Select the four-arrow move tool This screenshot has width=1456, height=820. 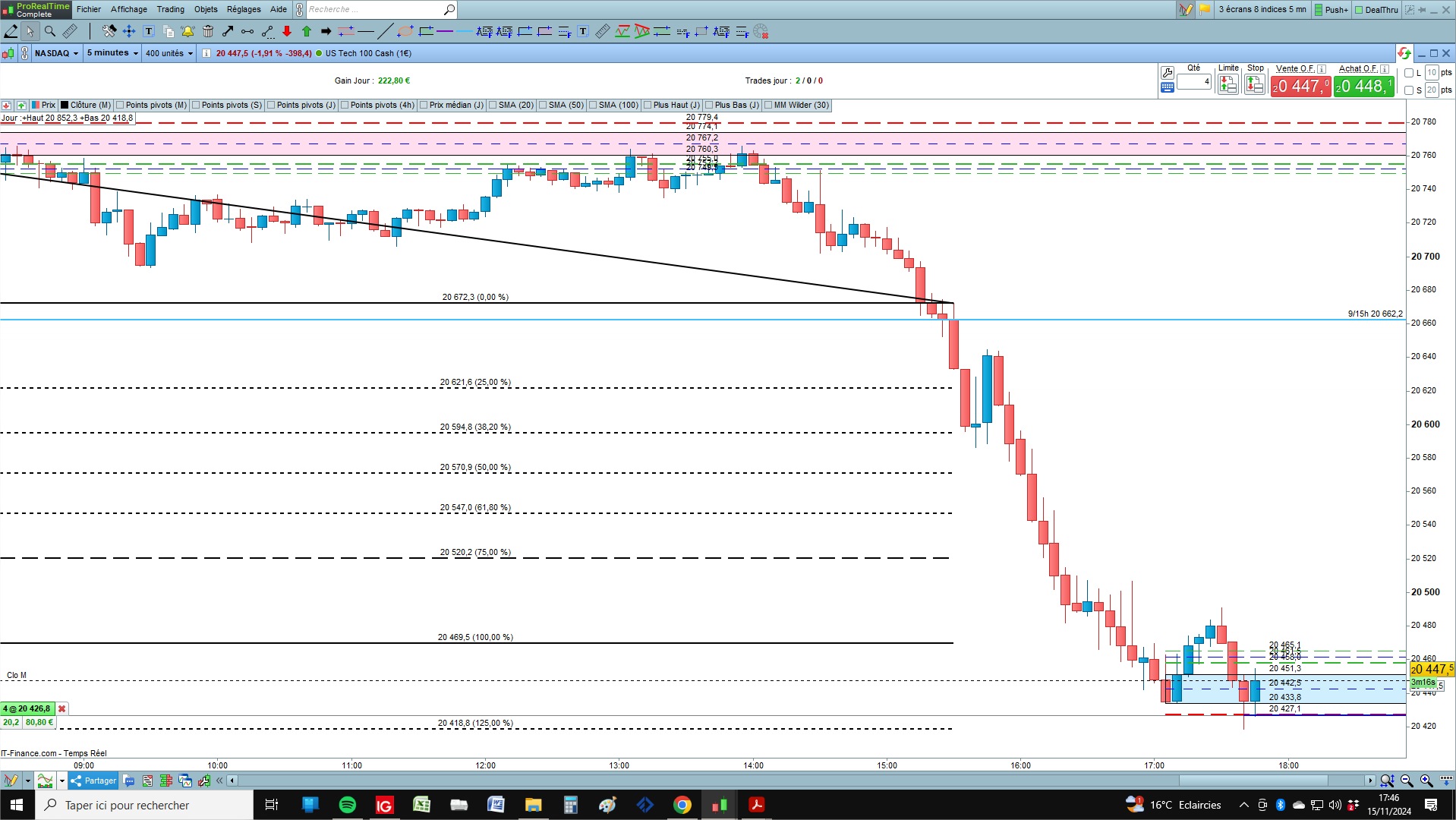coord(129,31)
